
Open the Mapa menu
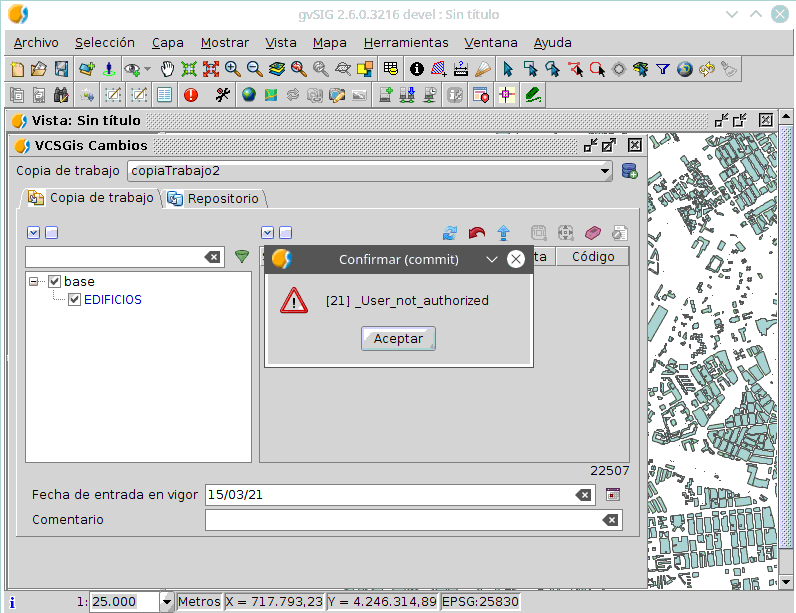(x=329, y=43)
